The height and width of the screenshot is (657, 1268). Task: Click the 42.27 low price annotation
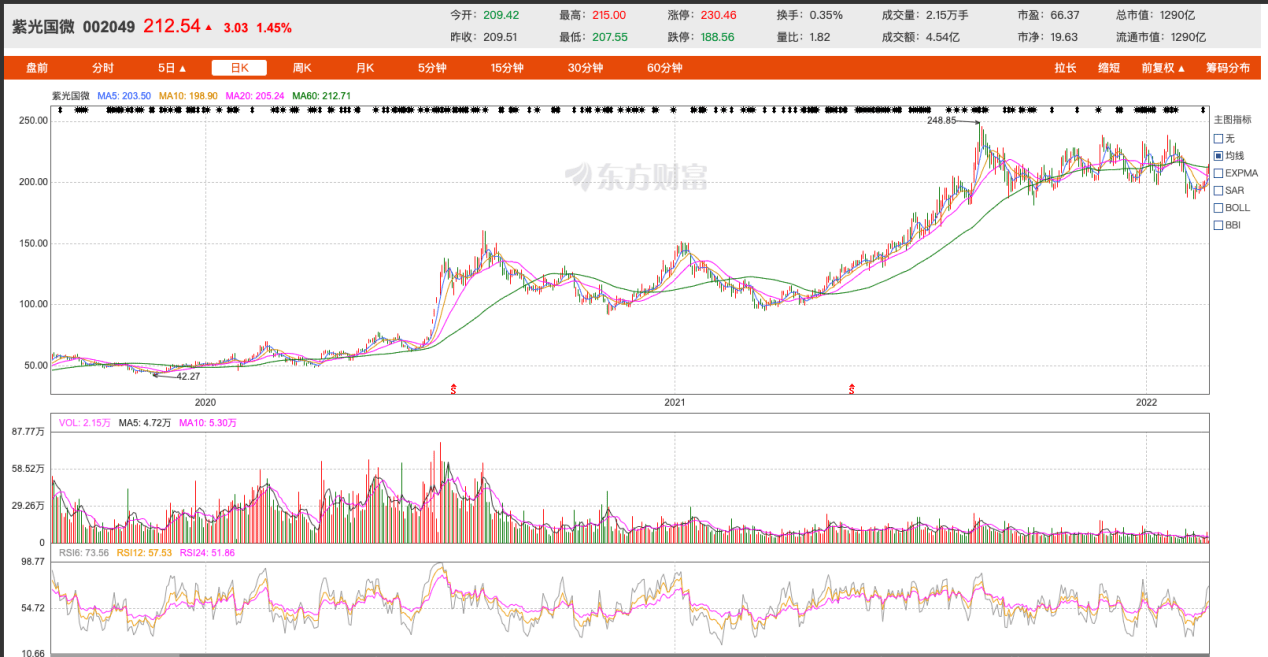[x=189, y=376]
